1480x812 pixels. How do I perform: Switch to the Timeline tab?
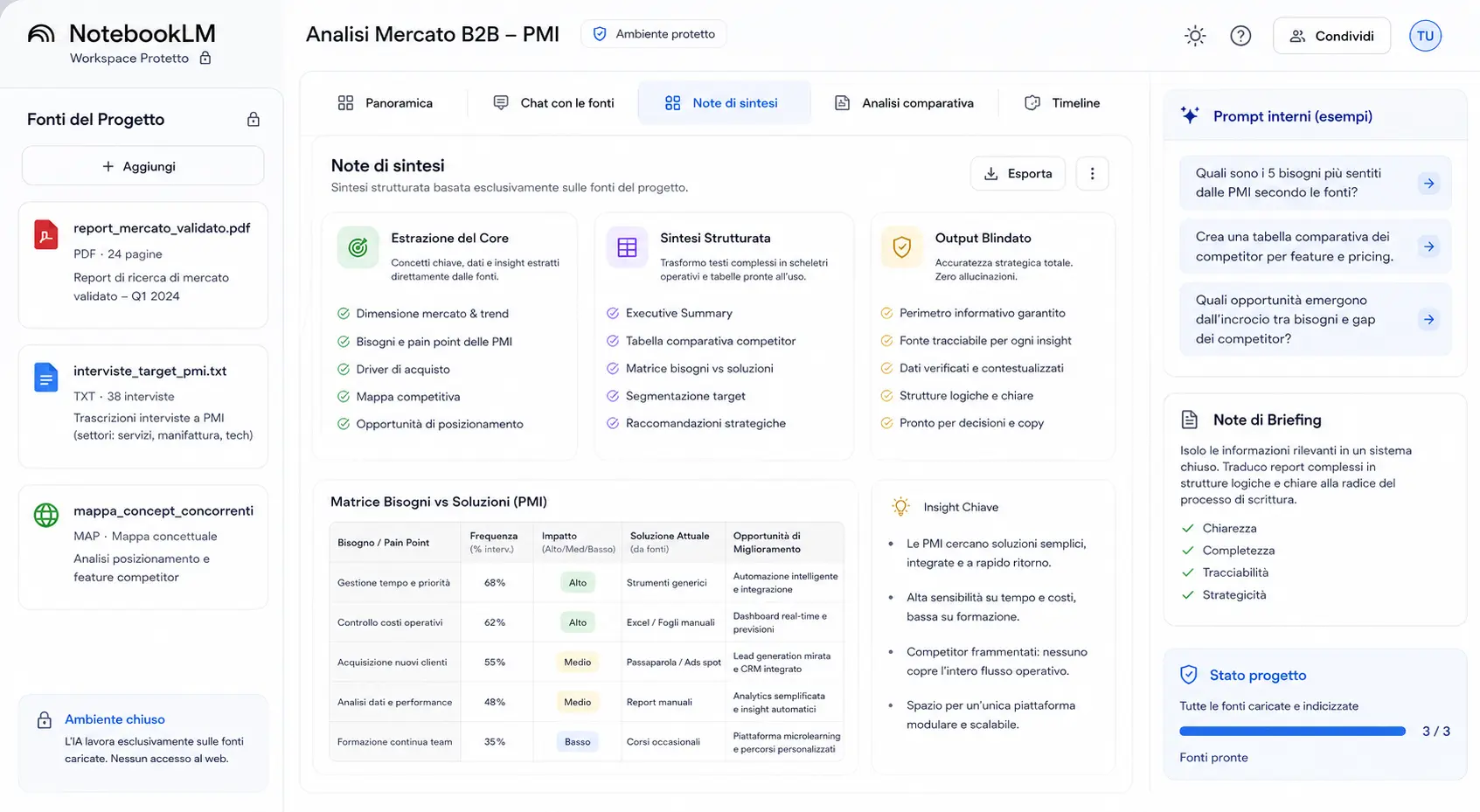tap(1062, 103)
